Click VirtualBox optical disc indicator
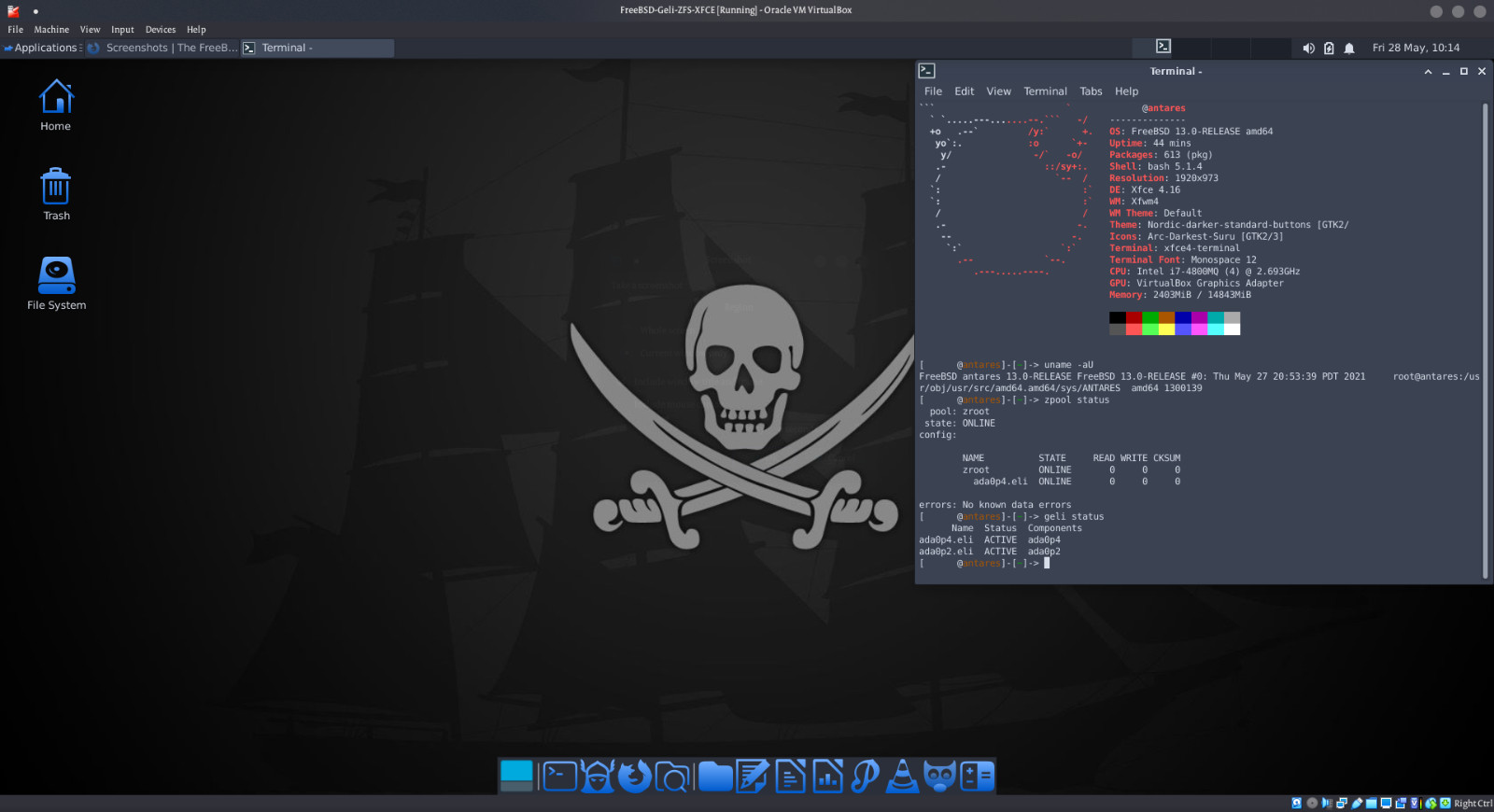1494x812 pixels. 1312,803
